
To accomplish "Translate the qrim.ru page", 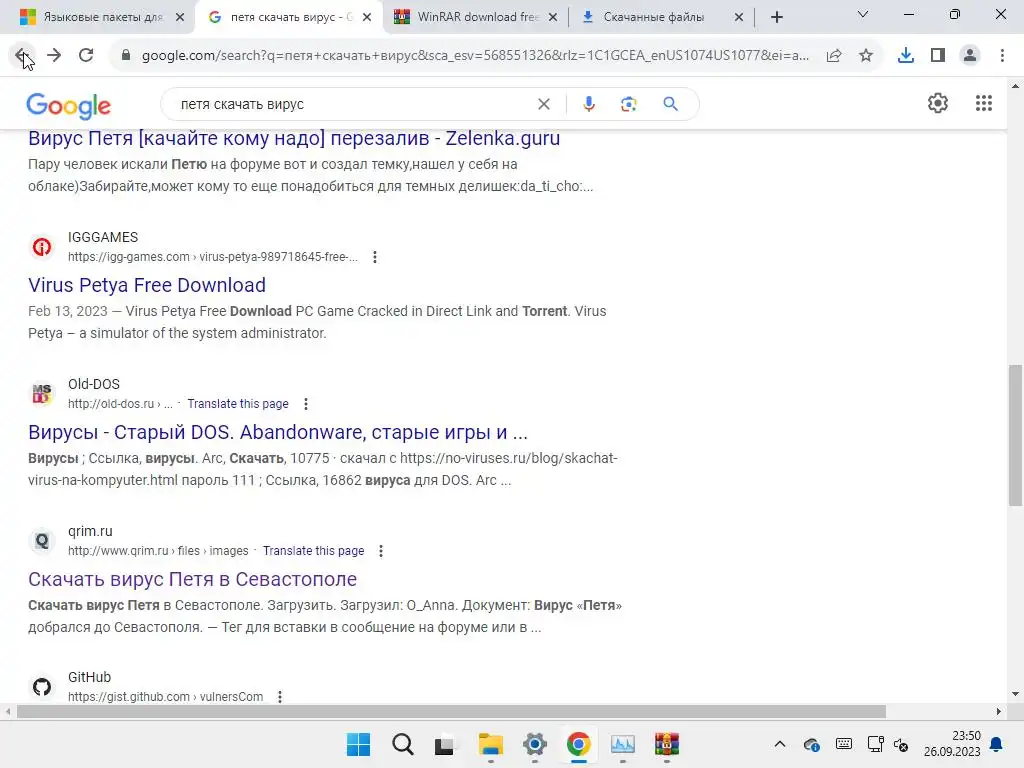I will click(313, 551).
